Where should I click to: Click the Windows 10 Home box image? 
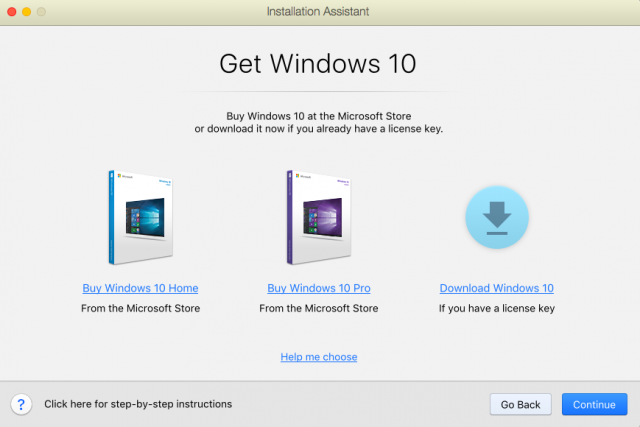[x=141, y=217]
